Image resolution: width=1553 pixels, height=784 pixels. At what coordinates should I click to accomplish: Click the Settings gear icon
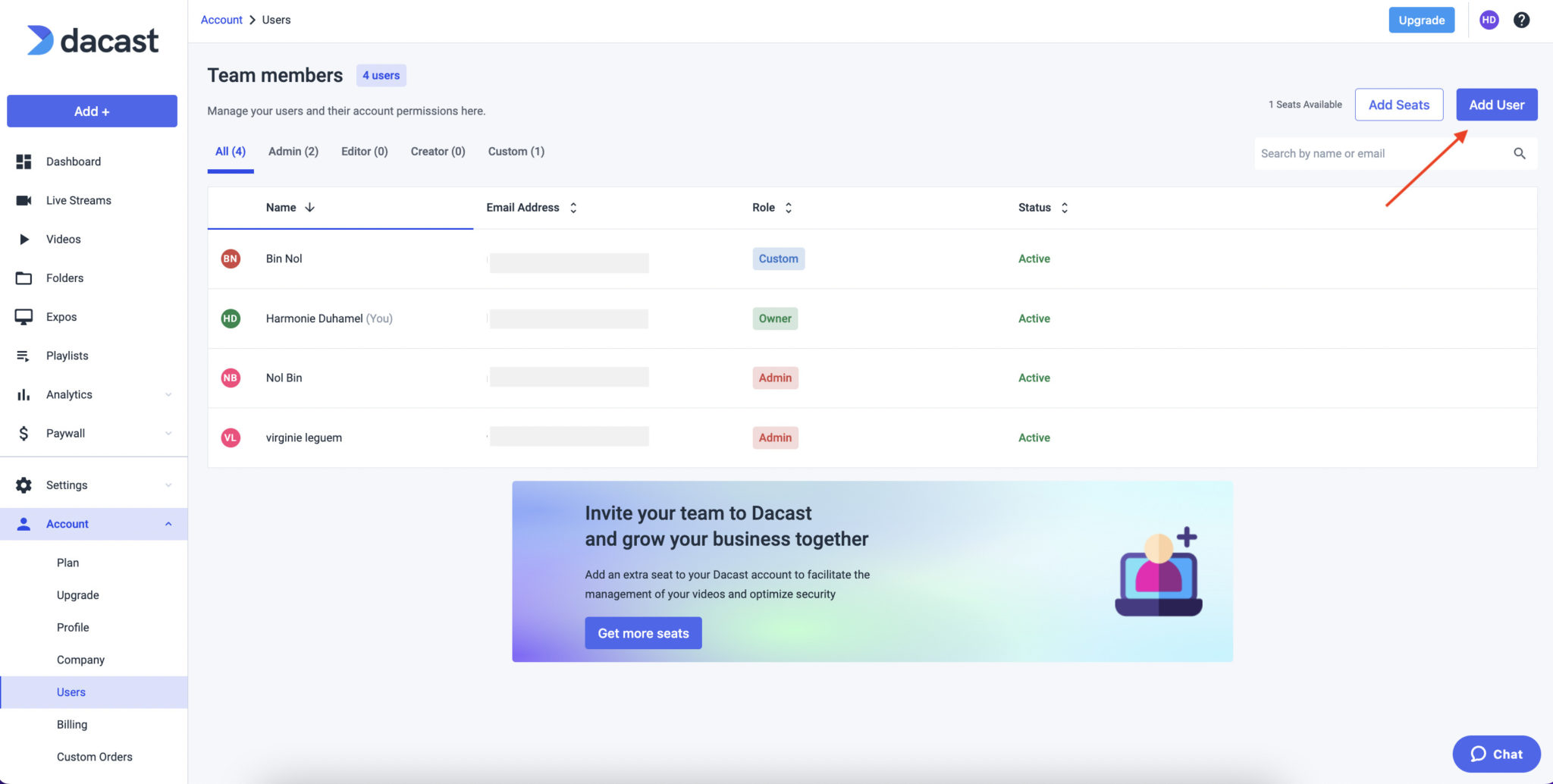click(24, 485)
